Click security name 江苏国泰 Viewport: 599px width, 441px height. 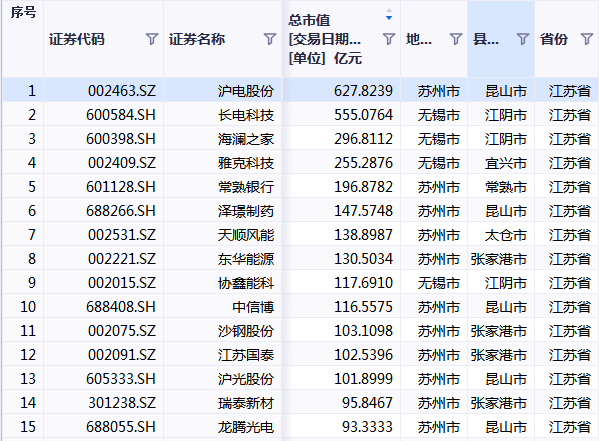click(246, 355)
